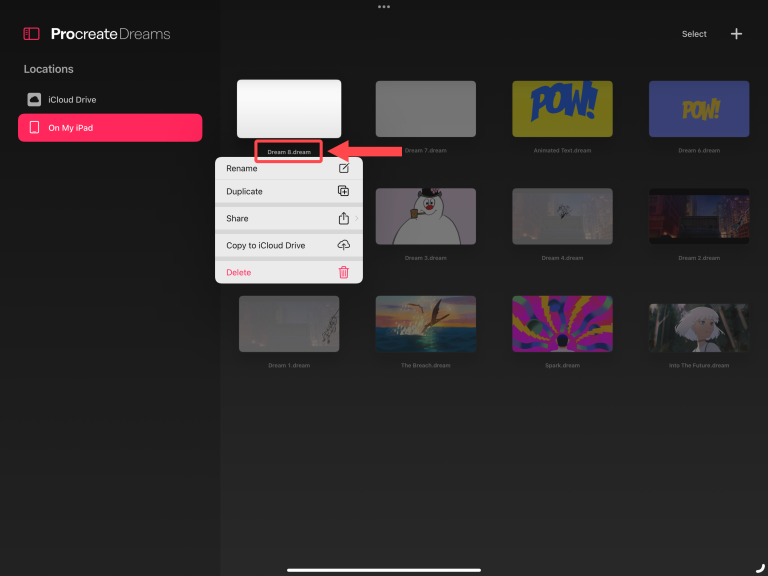Open the iCloud Drive location
This screenshot has height=576, width=768.
point(110,99)
